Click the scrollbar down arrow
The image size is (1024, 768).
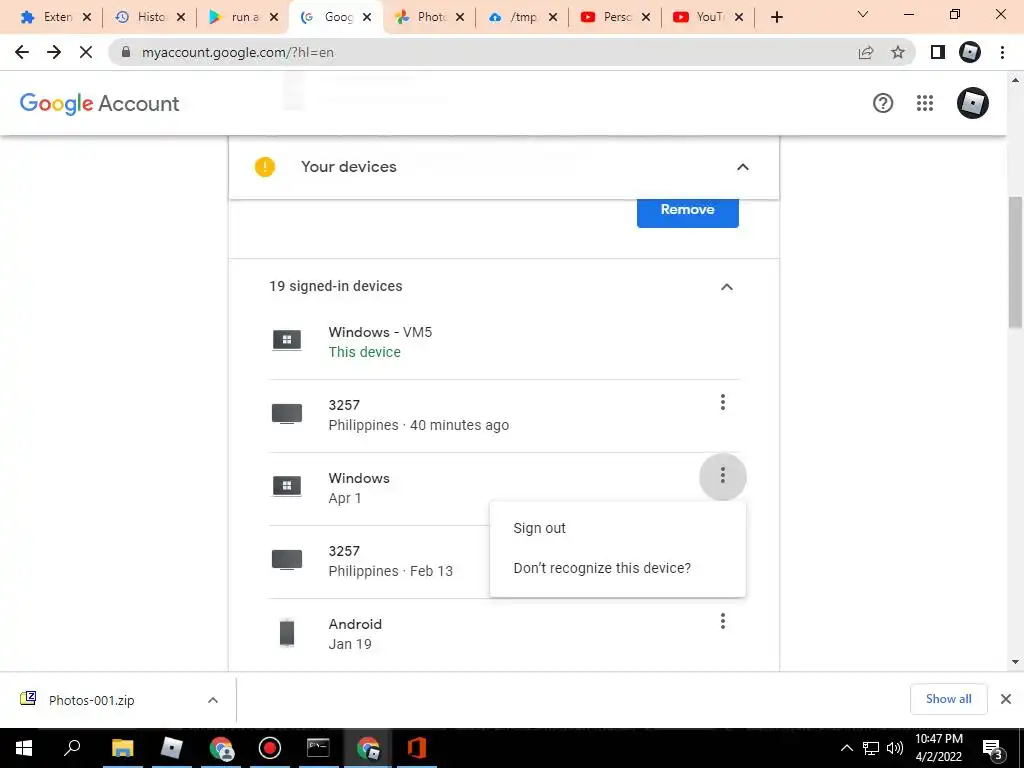click(x=1015, y=662)
